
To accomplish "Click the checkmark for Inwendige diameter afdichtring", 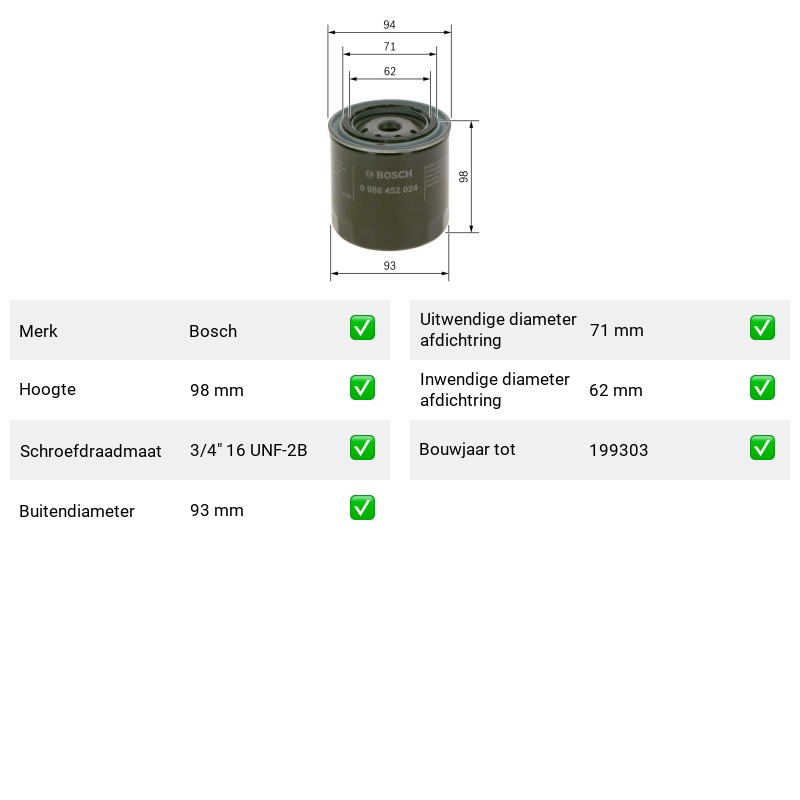I will 762,388.
